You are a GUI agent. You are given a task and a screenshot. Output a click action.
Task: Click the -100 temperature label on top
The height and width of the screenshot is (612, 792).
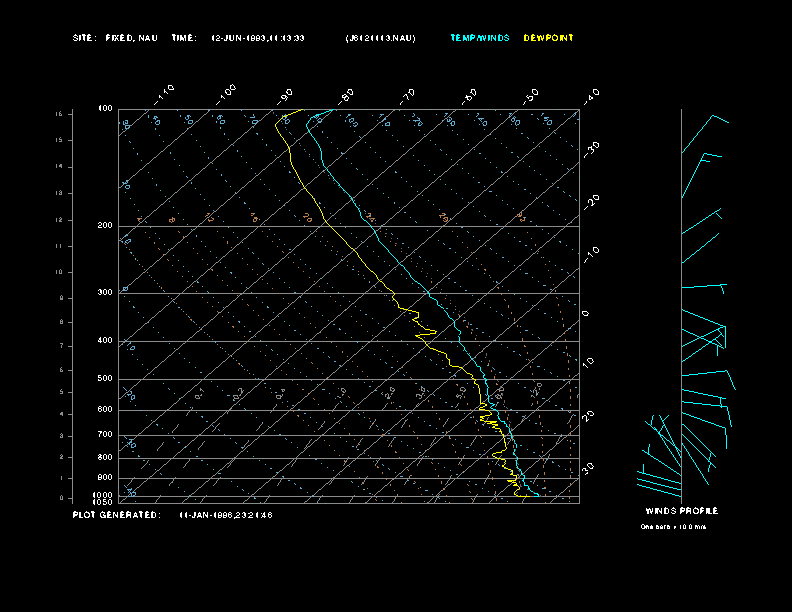click(x=226, y=94)
